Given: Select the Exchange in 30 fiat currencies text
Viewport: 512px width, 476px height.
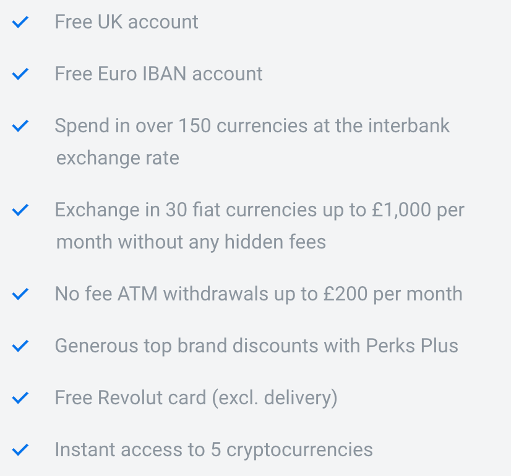Looking at the screenshot, I should [186, 210].
